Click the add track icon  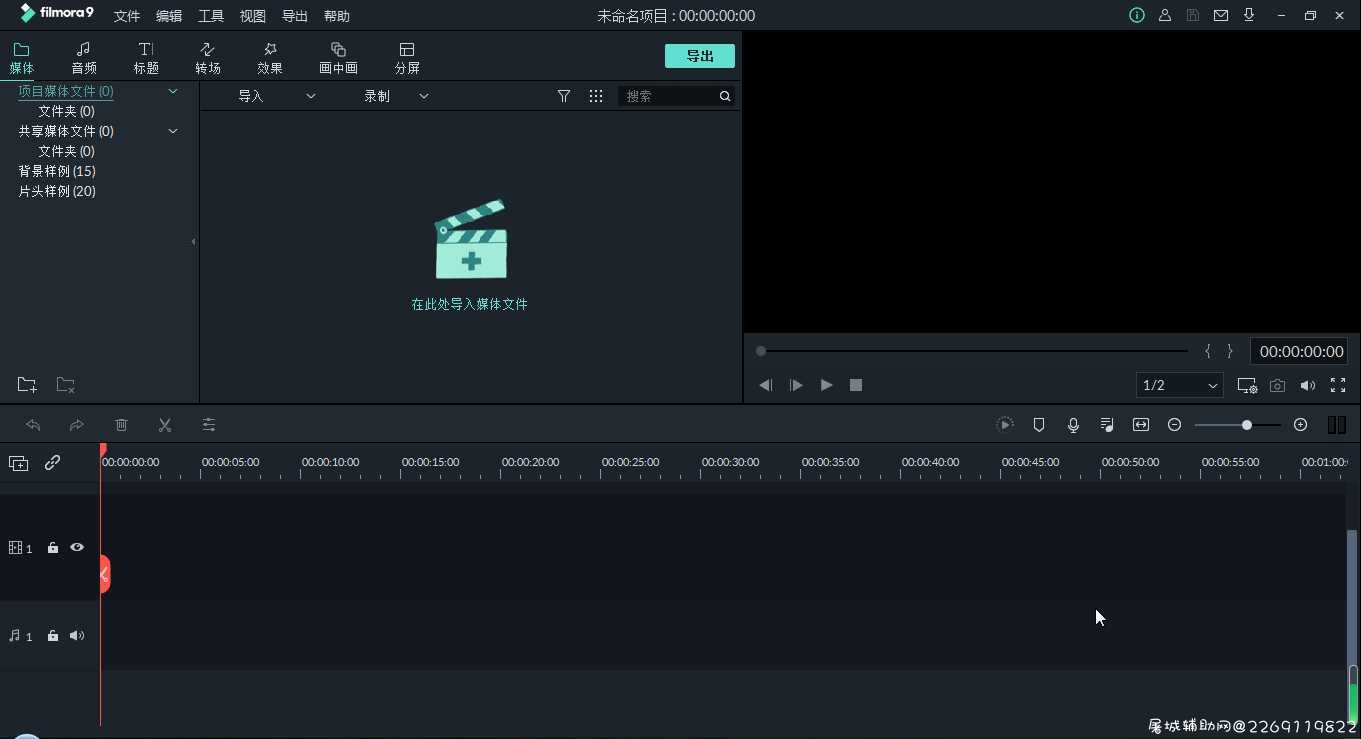click(18, 463)
